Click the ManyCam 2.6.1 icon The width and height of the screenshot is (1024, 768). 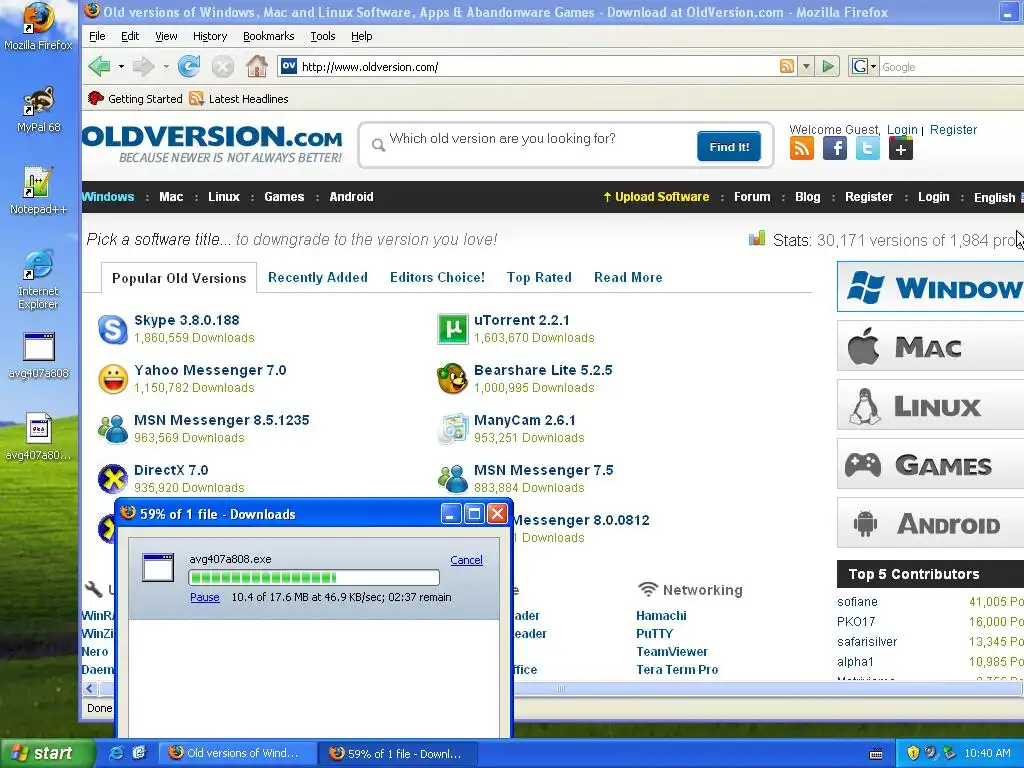click(453, 429)
